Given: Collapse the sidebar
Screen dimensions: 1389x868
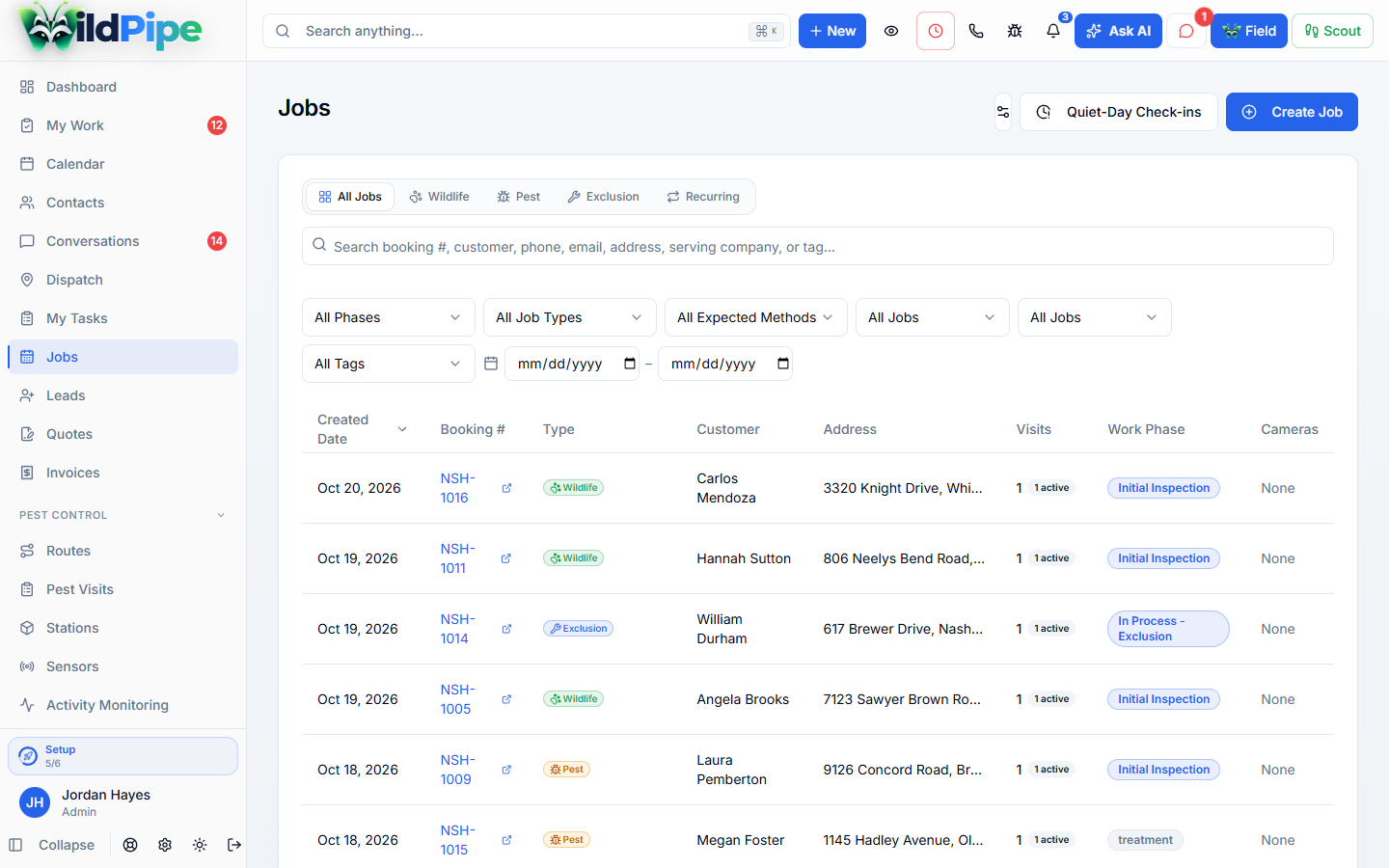Looking at the screenshot, I should pos(52,845).
